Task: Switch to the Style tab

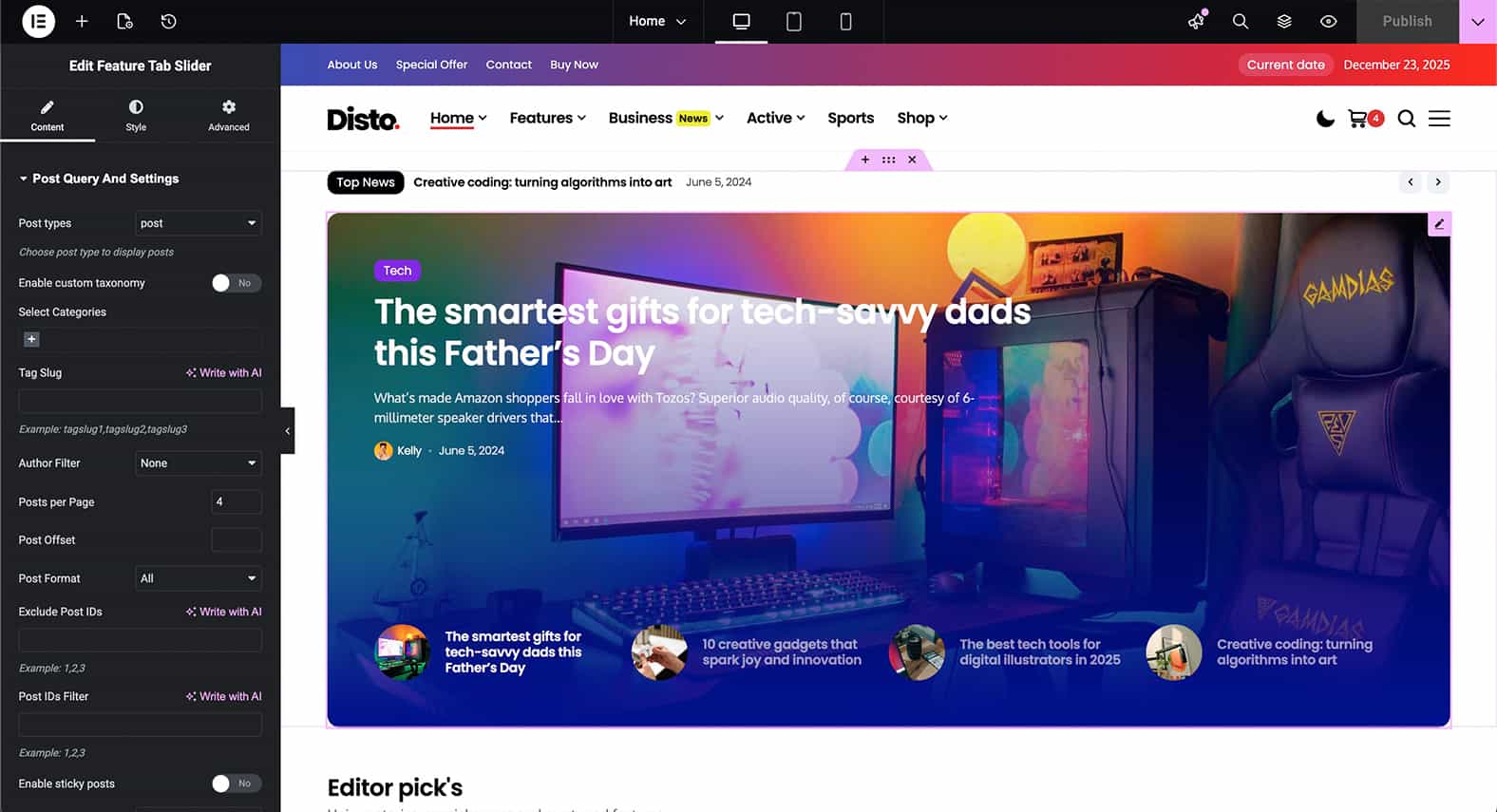Action: 136,115
